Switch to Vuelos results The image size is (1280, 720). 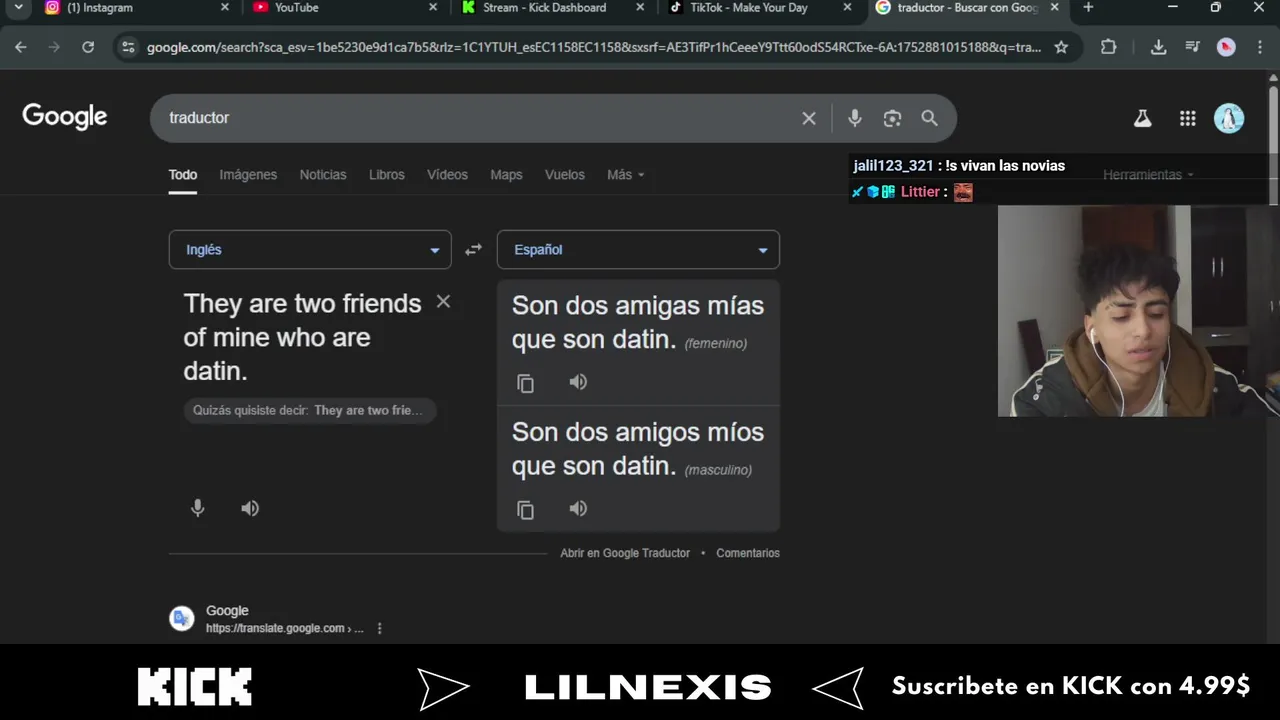click(x=565, y=175)
